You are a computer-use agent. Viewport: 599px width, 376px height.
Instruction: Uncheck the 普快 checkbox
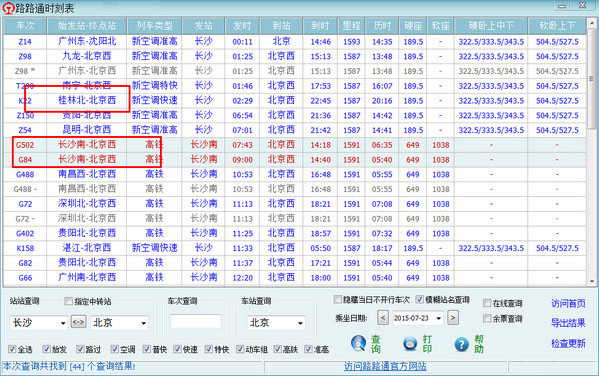click(x=147, y=349)
